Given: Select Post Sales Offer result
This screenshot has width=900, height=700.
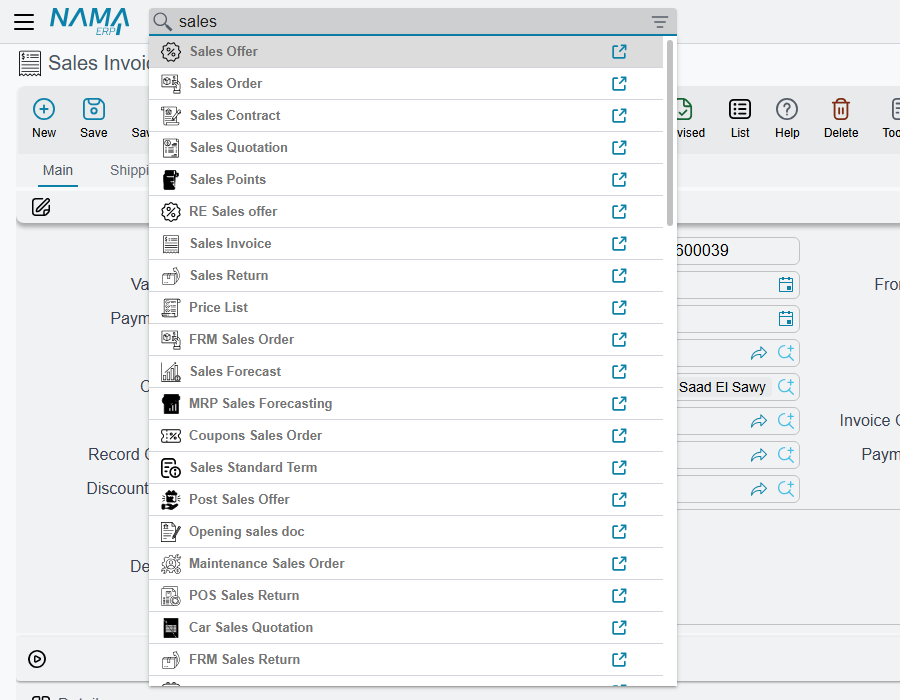Looking at the screenshot, I should 406,500.
